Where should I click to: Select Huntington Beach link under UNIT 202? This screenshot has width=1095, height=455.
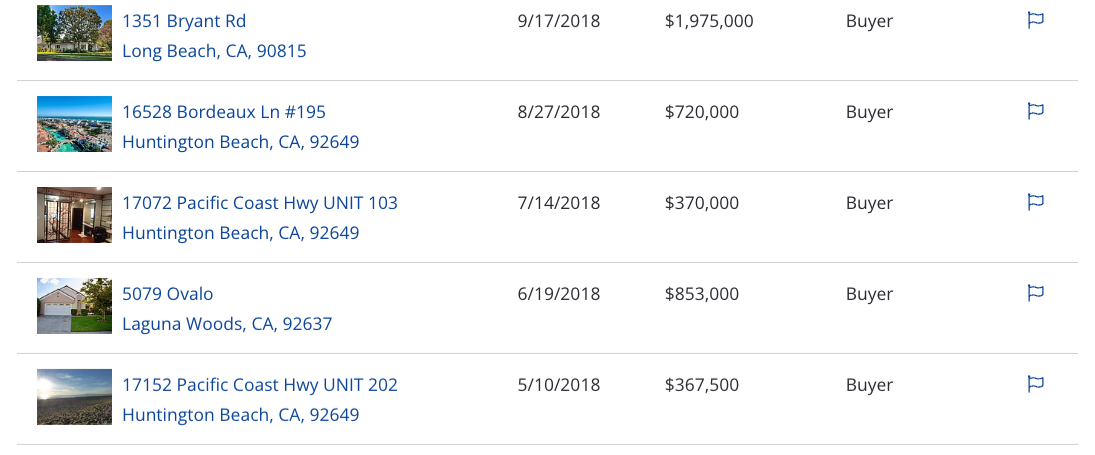(240, 415)
